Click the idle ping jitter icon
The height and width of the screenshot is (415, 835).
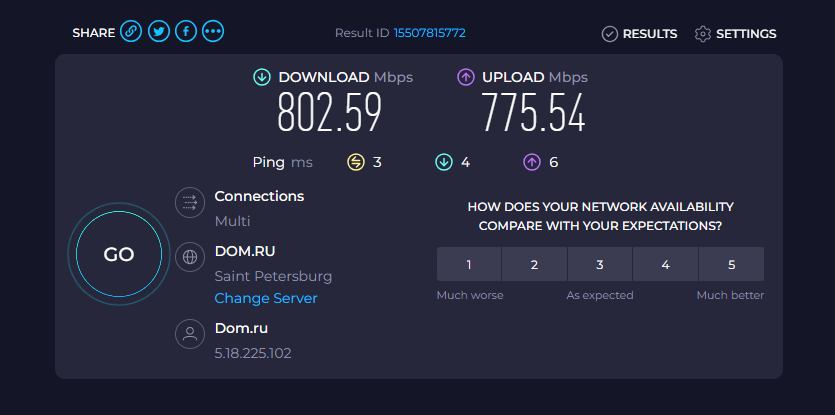tap(356, 162)
